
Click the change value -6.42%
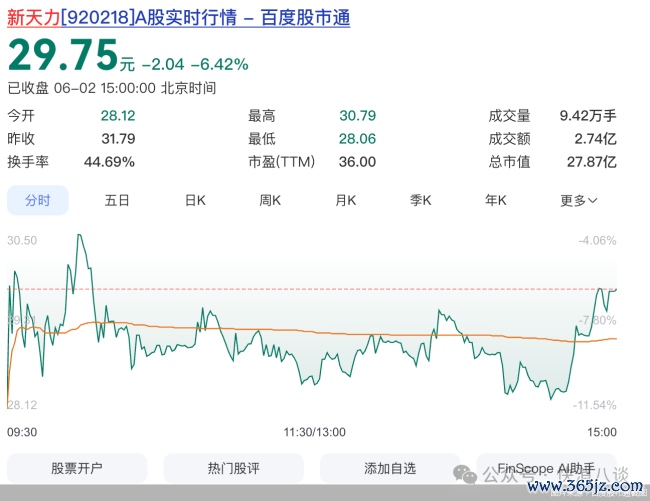[x=220, y=64]
